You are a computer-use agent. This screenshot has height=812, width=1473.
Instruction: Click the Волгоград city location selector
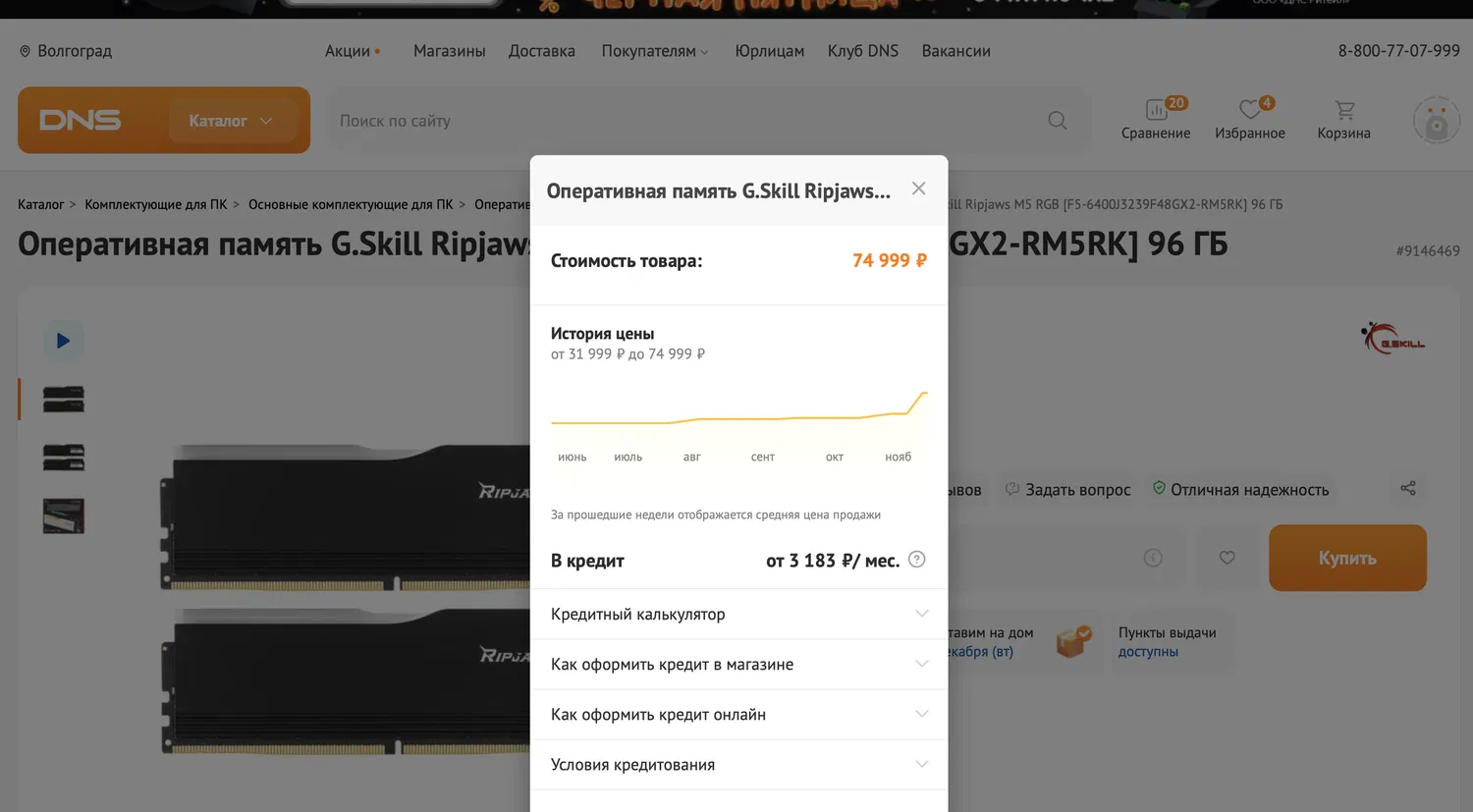point(66,51)
